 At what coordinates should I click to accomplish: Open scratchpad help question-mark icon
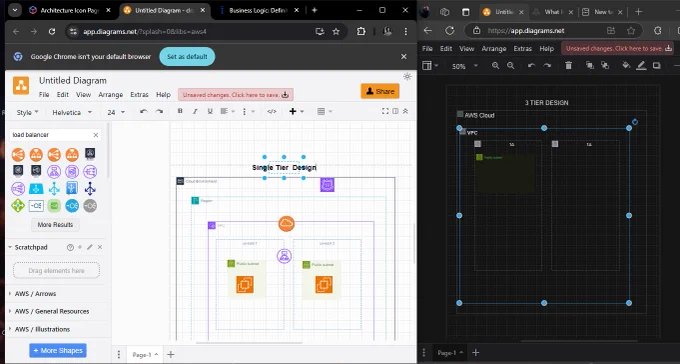(x=70, y=247)
